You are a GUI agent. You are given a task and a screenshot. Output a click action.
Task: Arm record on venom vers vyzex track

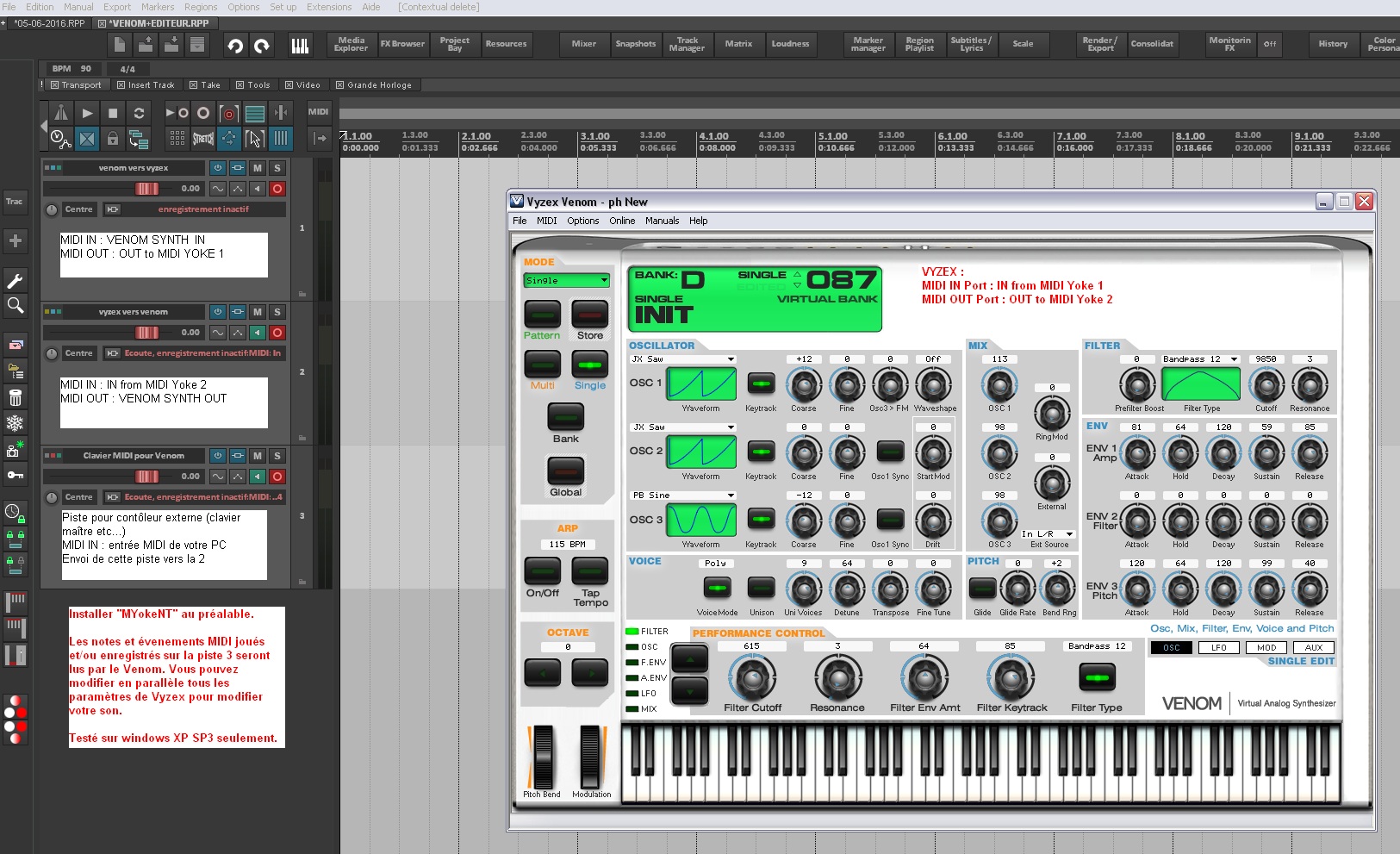[x=277, y=189]
